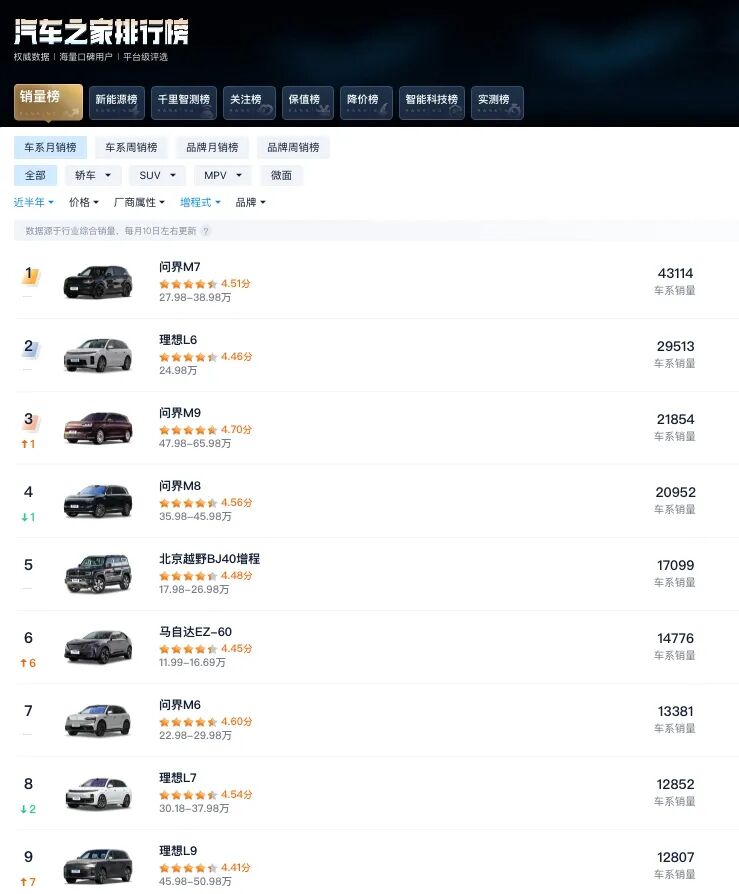Open the 问界M6 model link
Image resolution: width=739 pixels, height=894 pixels.
tap(180, 705)
